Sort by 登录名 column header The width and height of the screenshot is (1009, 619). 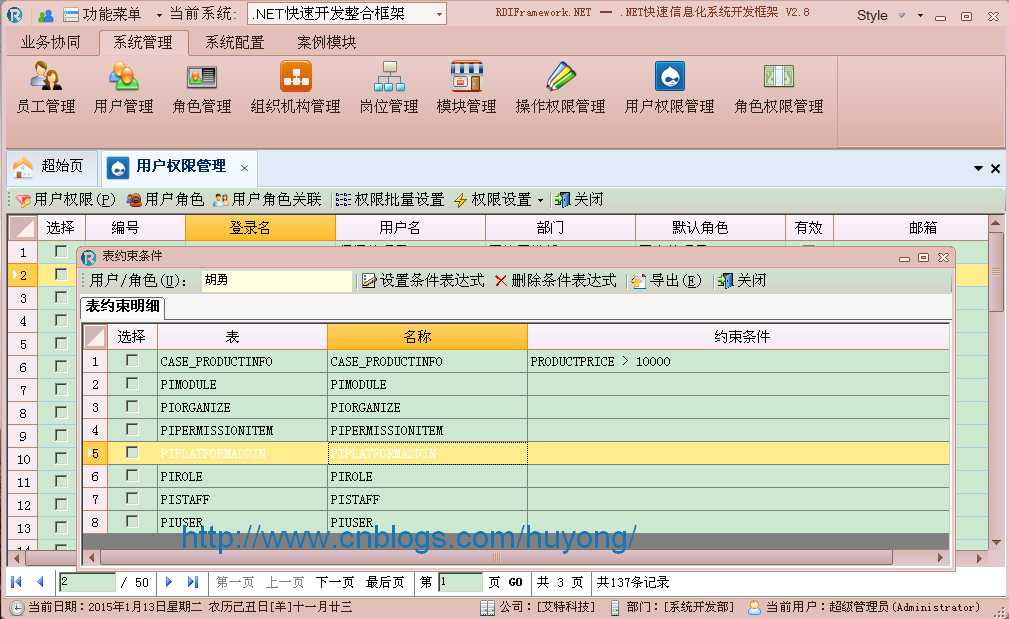[x=260, y=227]
